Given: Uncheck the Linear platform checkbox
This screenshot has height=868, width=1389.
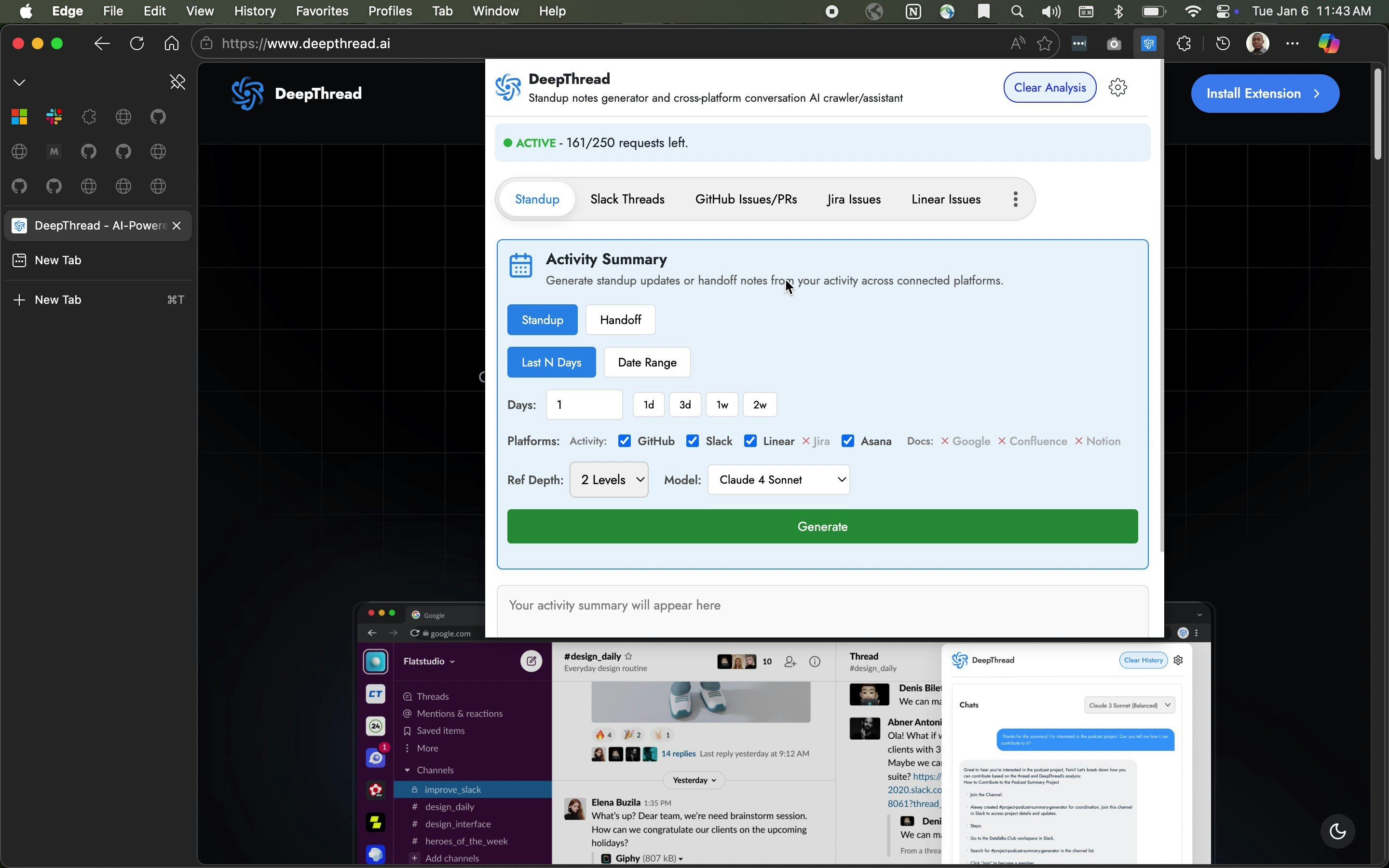Looking at the screenshot, I should pos(750,441).
